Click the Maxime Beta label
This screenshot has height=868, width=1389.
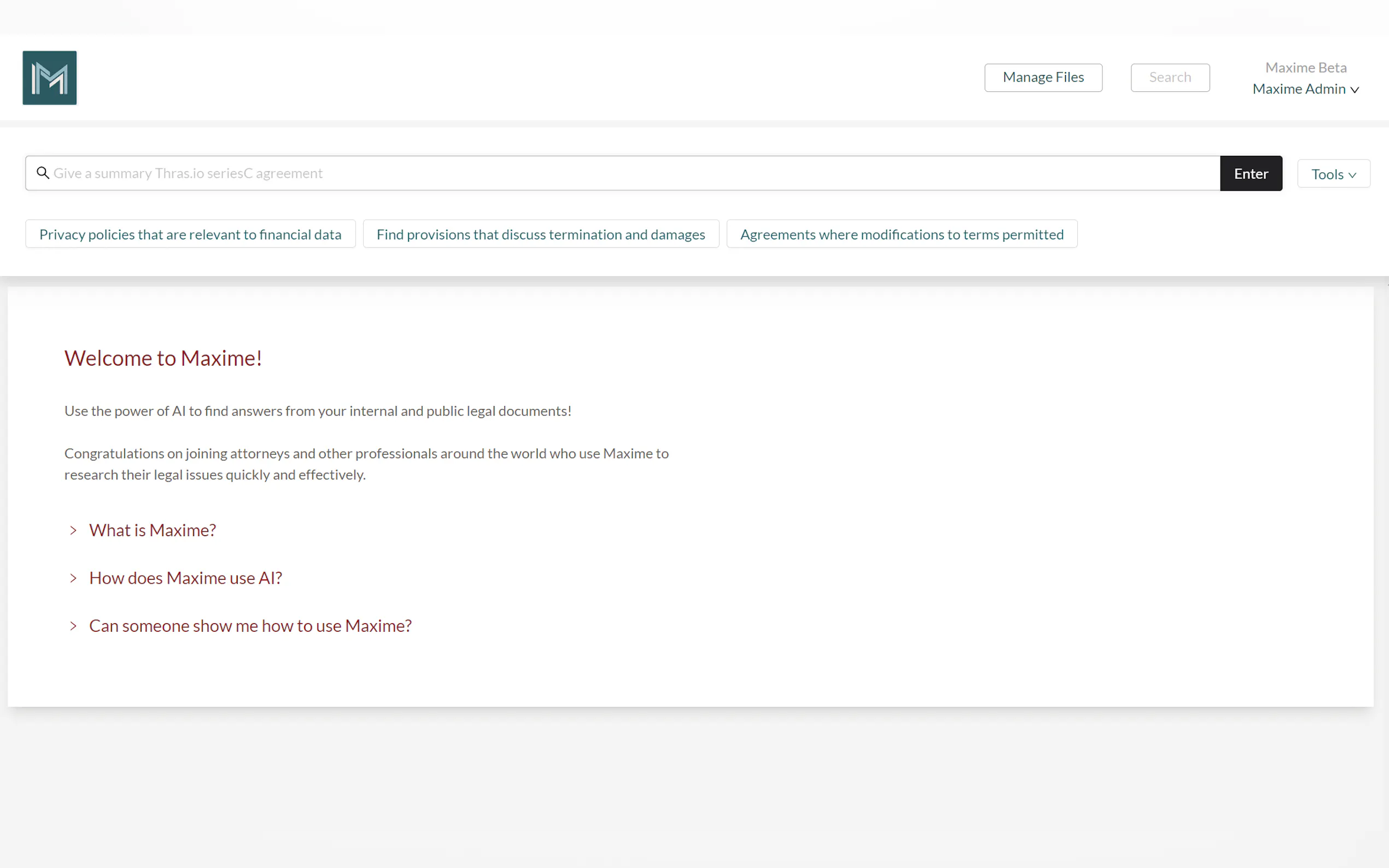click(x=1306, y=67)
